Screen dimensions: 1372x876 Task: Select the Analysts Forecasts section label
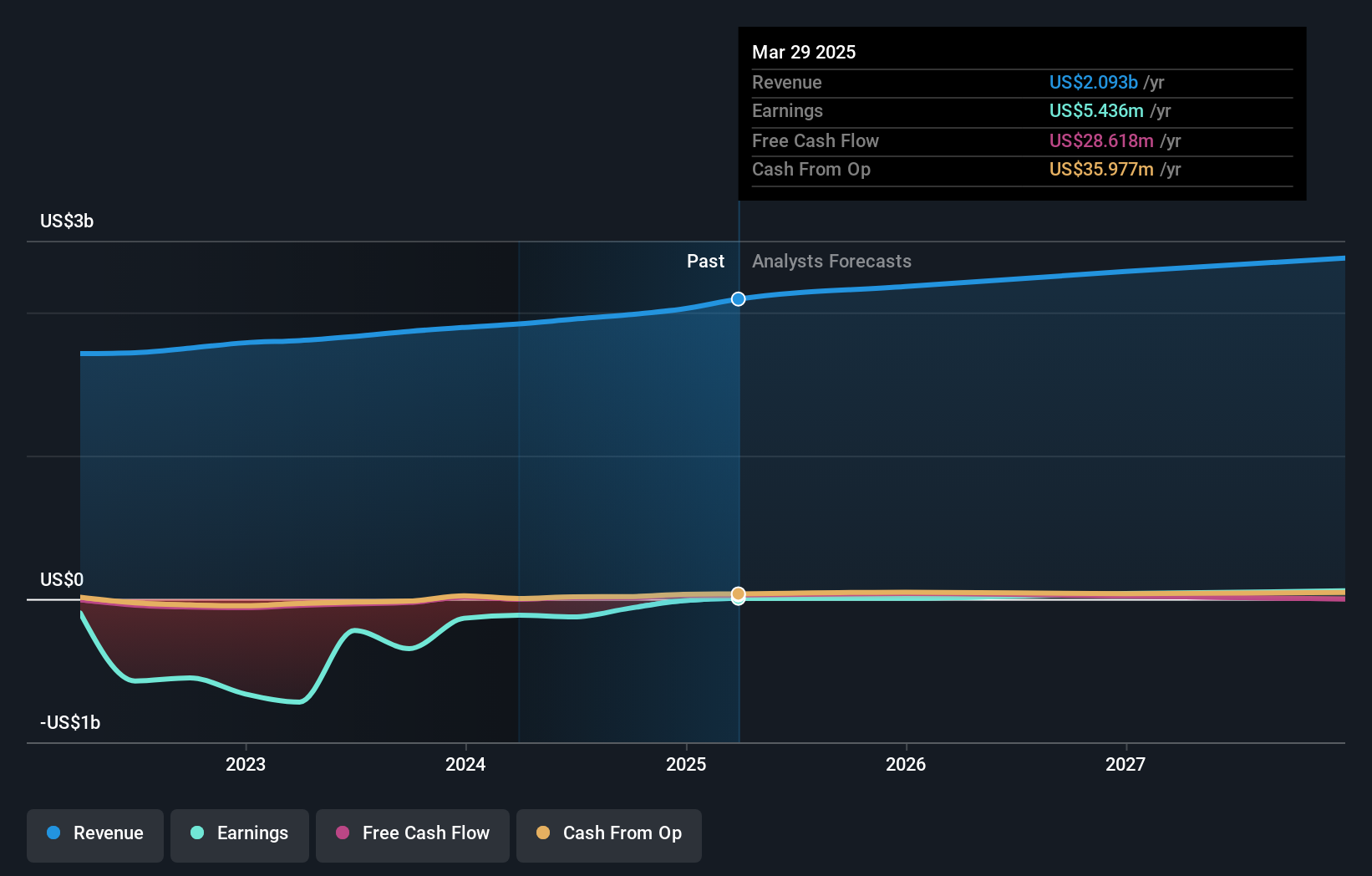(831, 261)
